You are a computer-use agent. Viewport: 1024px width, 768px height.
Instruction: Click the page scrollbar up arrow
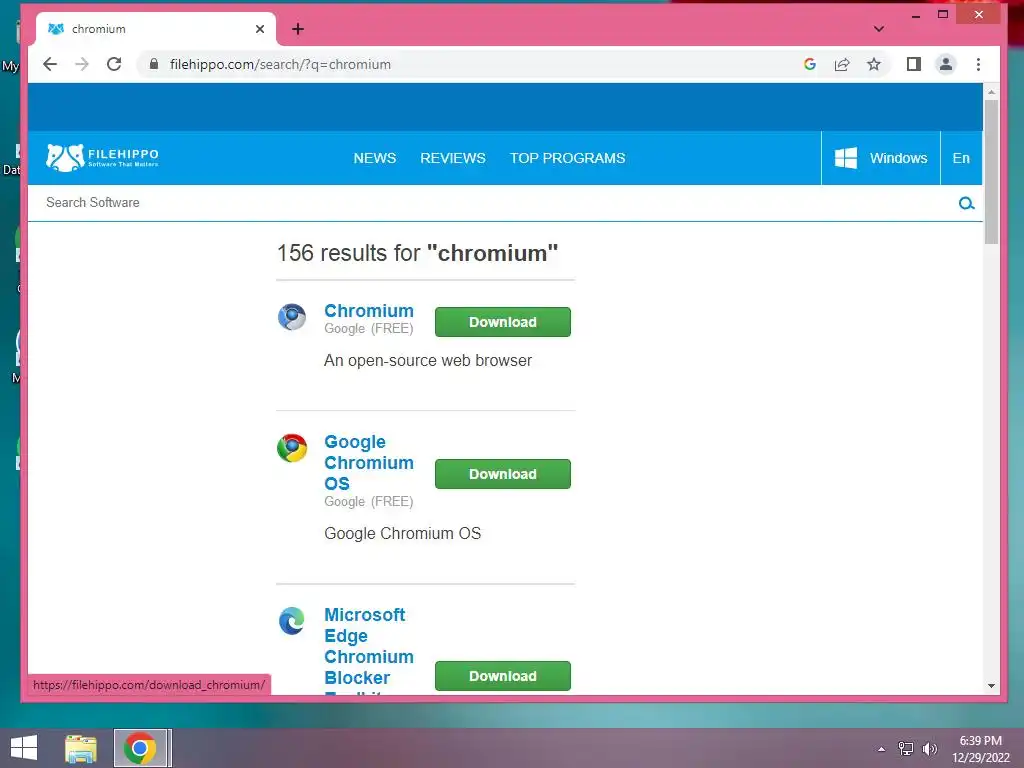click(991, 93)
